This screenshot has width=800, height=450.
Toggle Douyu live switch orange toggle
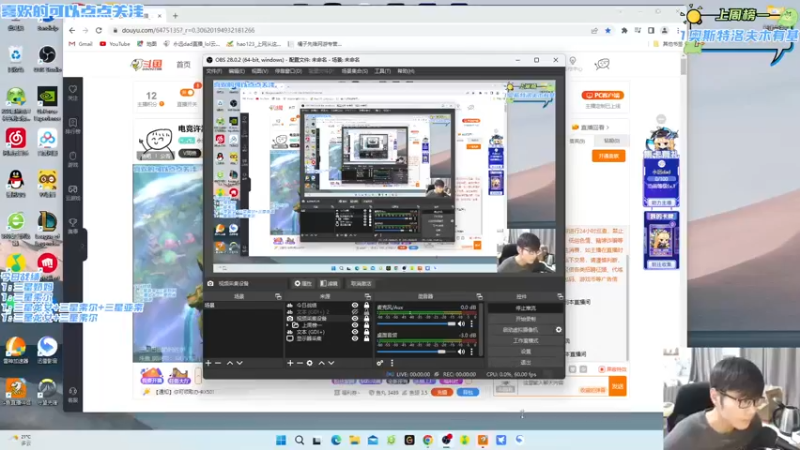(x=187, y=92)
